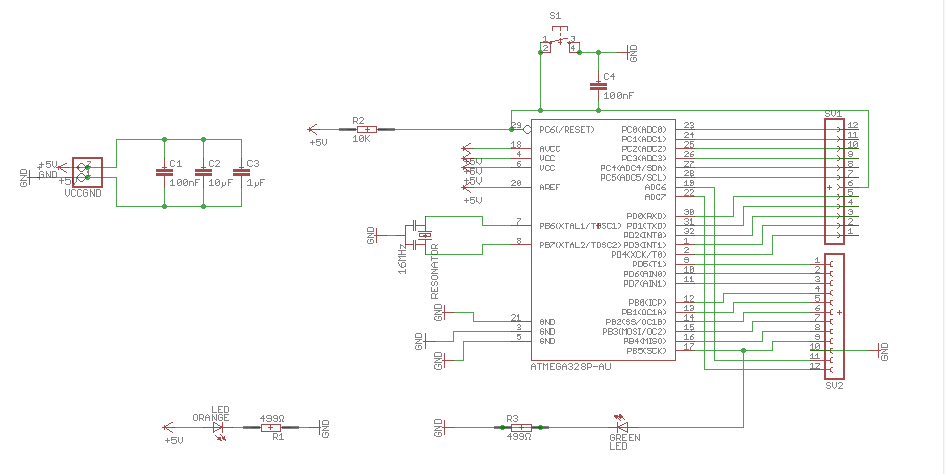Select the PD4(XCK/T0) pin label
The width and height of the screenshot is (945, 474).
point(639,254)
